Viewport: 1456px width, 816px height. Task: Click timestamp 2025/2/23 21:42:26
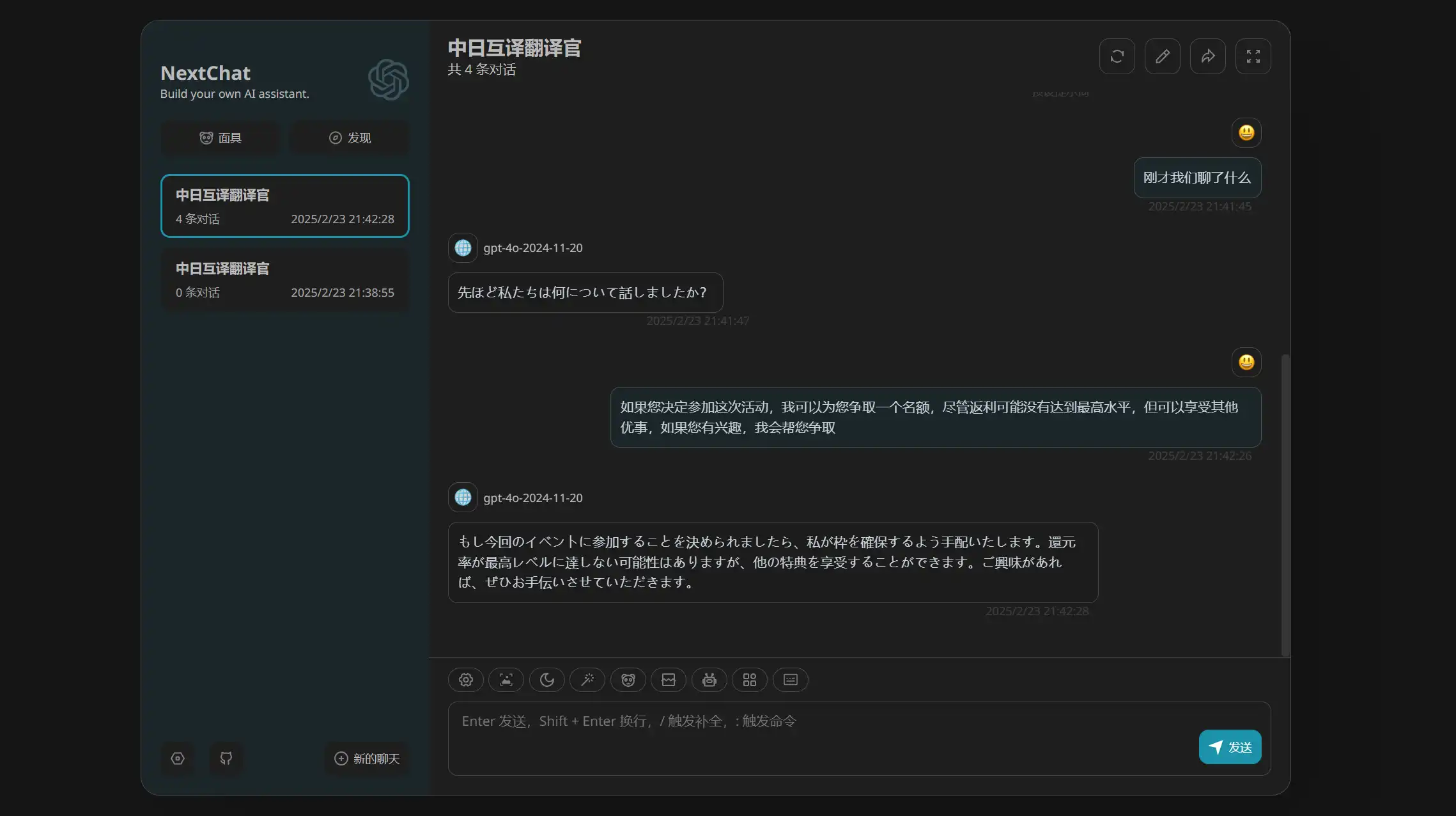click(1200, 455)
